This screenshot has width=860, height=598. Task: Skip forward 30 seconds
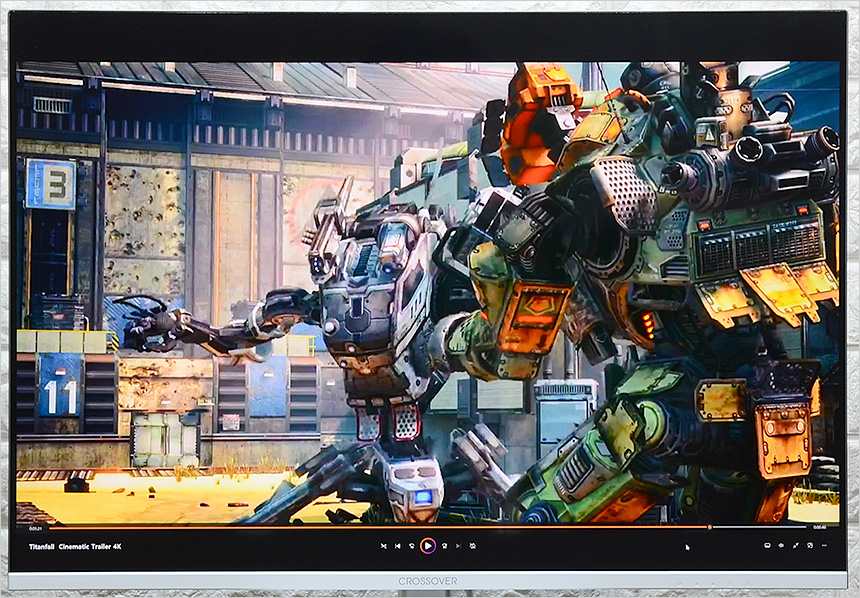tap(444, 546)
